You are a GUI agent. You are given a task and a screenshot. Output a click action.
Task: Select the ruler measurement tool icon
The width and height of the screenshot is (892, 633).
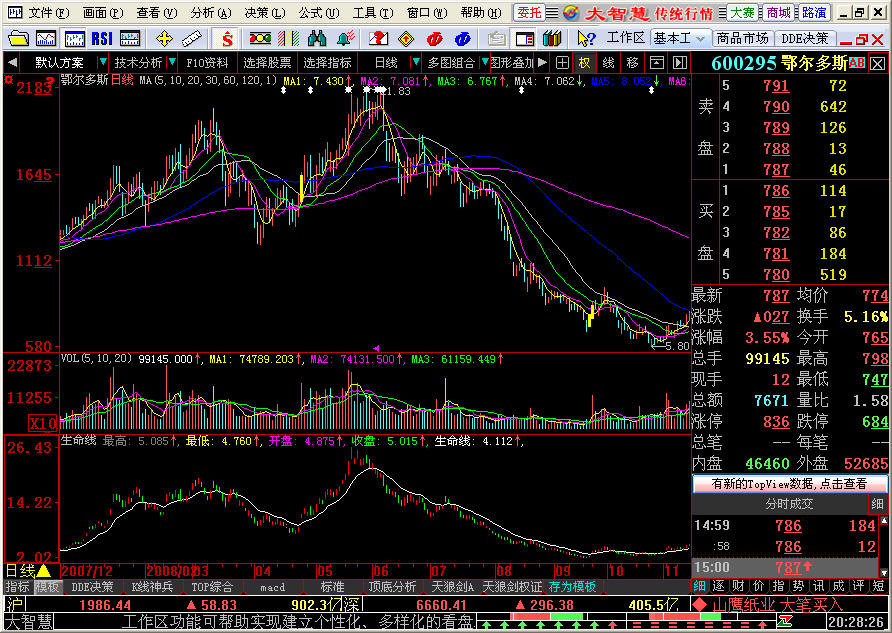192,39
